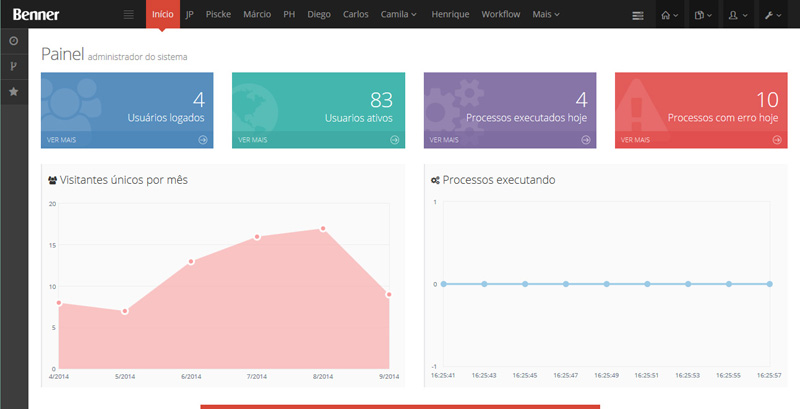Click the branch icon in the left sidebar

13,66
